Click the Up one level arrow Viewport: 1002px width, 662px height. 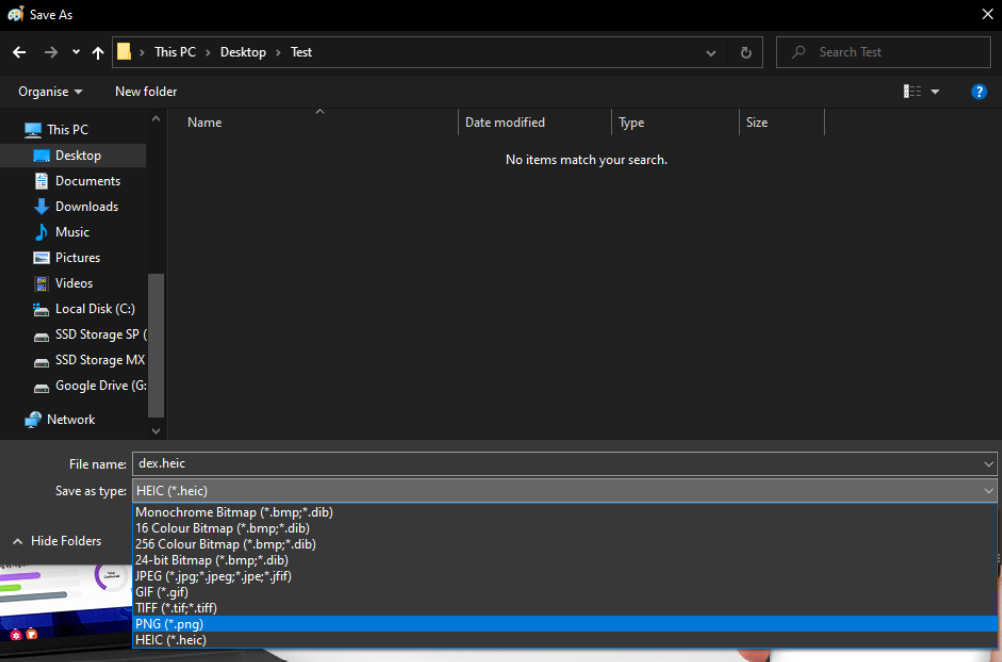(x=97, y=52)
